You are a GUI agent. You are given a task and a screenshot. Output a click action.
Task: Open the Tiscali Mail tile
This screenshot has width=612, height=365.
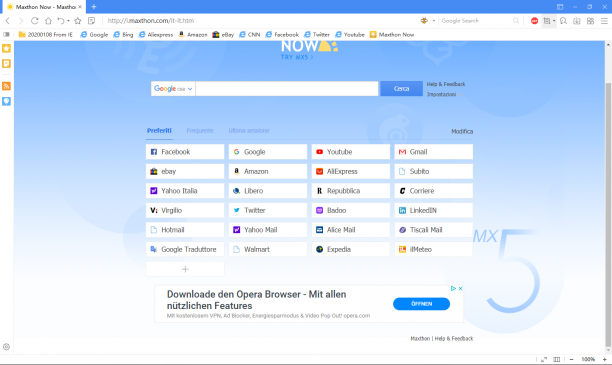(x=434, y=230)
